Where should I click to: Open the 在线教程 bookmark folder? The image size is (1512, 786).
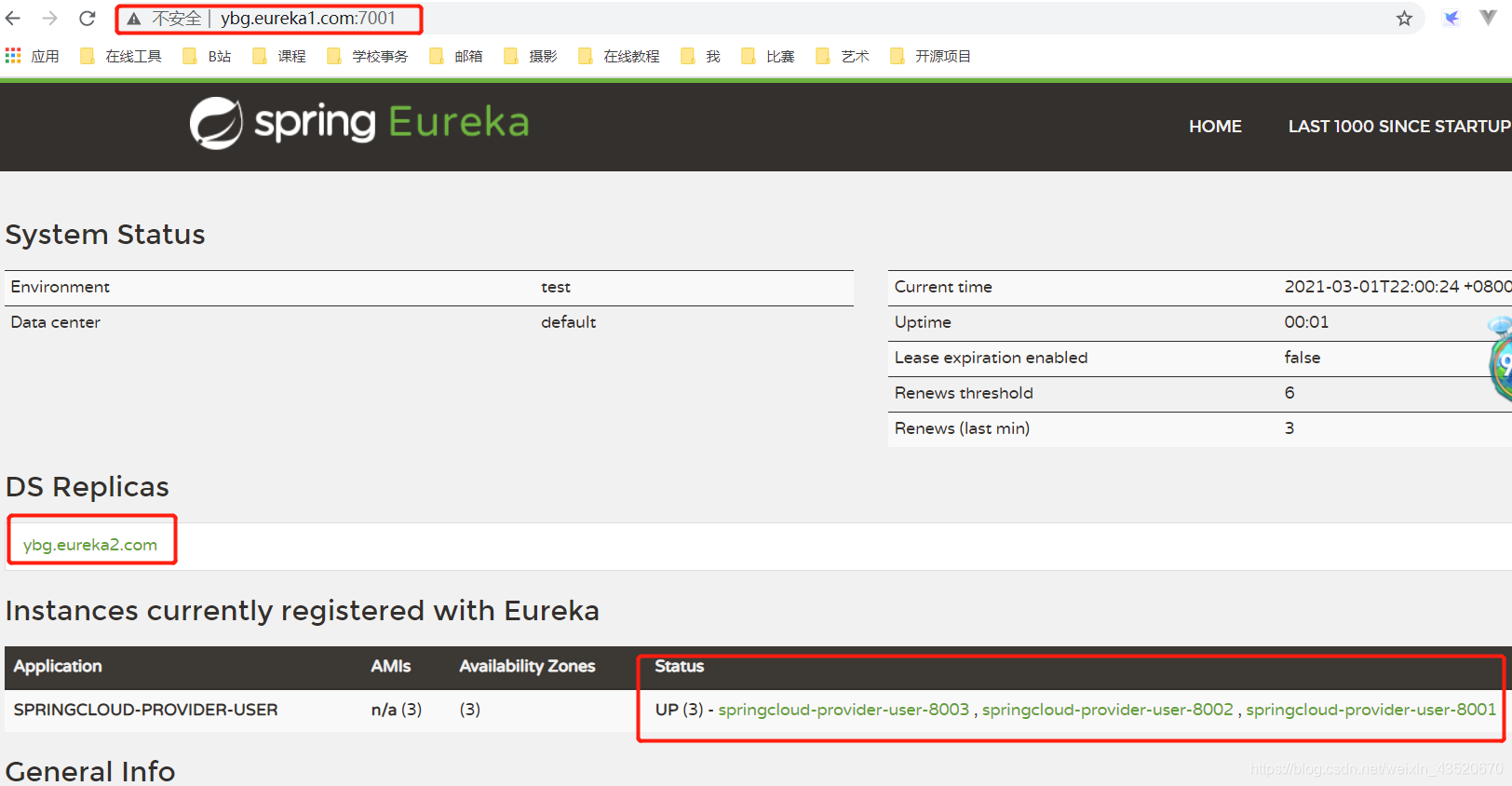(x=619, y=56)
